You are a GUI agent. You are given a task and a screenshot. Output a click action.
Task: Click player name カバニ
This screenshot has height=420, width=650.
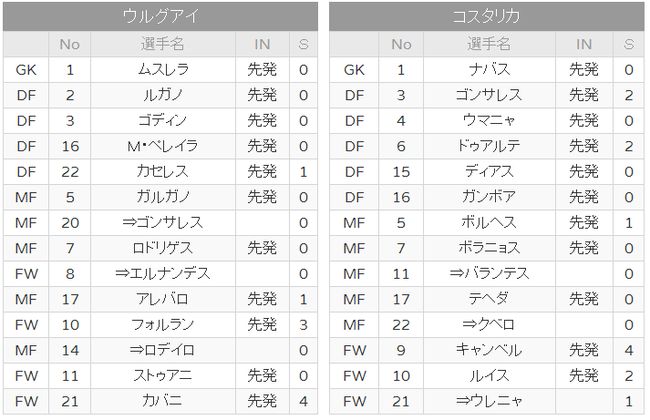pos(162,401)
